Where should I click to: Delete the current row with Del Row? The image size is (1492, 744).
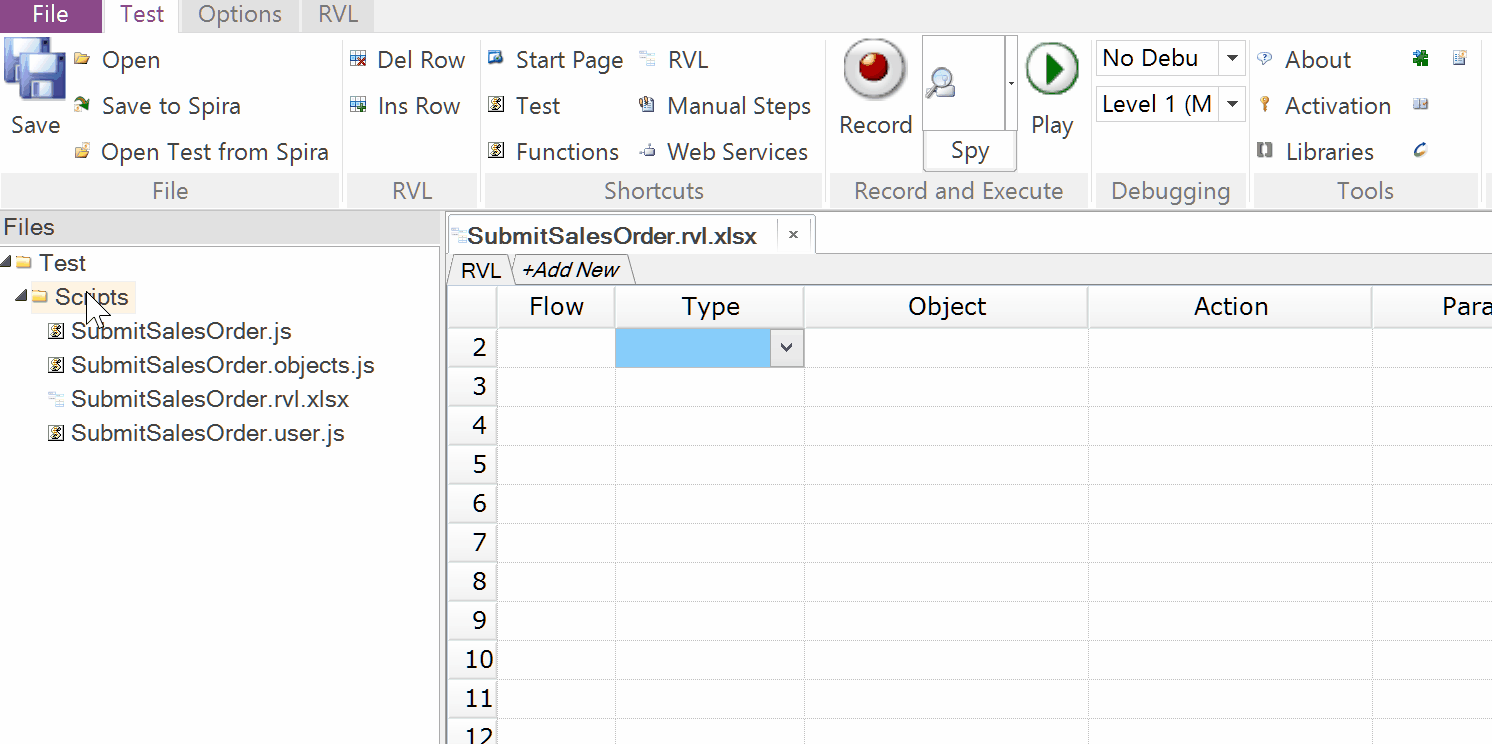pos(408,60)
